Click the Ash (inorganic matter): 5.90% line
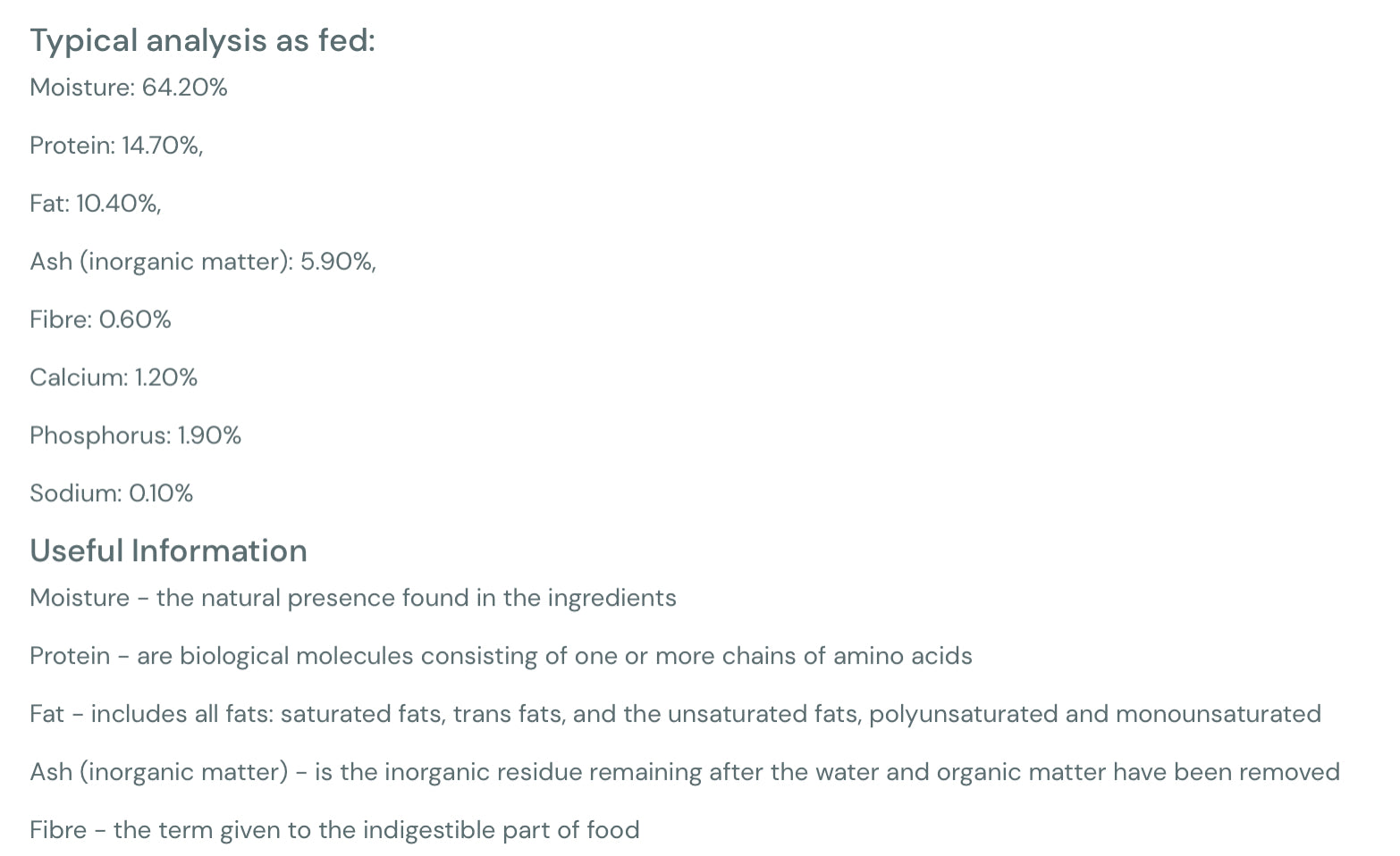 [203, 262]
